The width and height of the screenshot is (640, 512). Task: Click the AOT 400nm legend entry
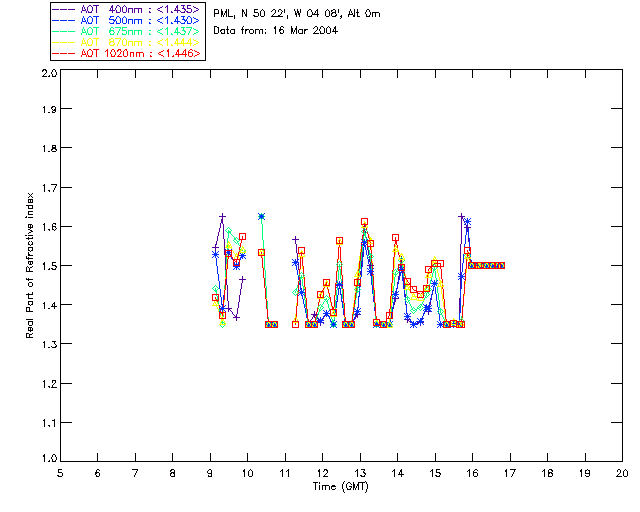(128, 9)
